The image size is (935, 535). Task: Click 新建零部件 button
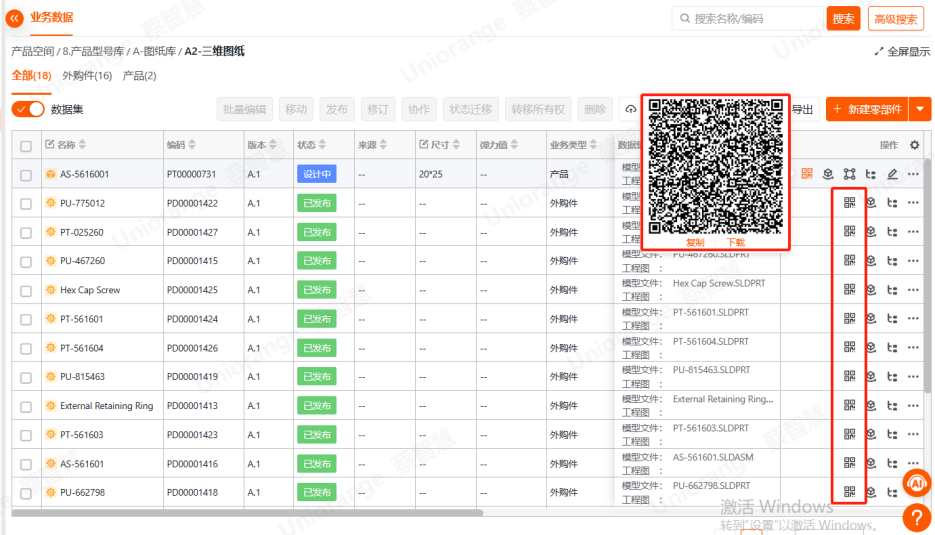(x=868, y=109)
